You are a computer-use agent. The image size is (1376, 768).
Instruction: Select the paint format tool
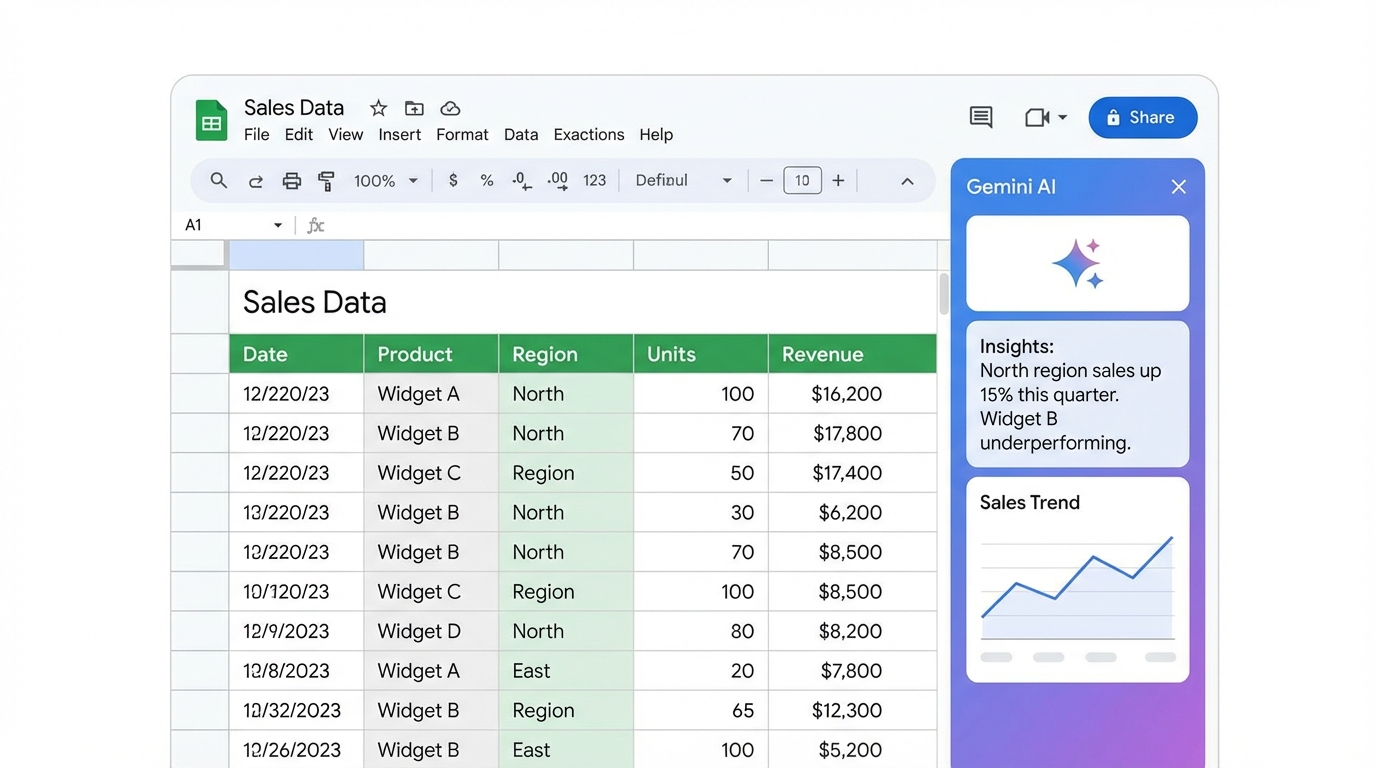326,181
